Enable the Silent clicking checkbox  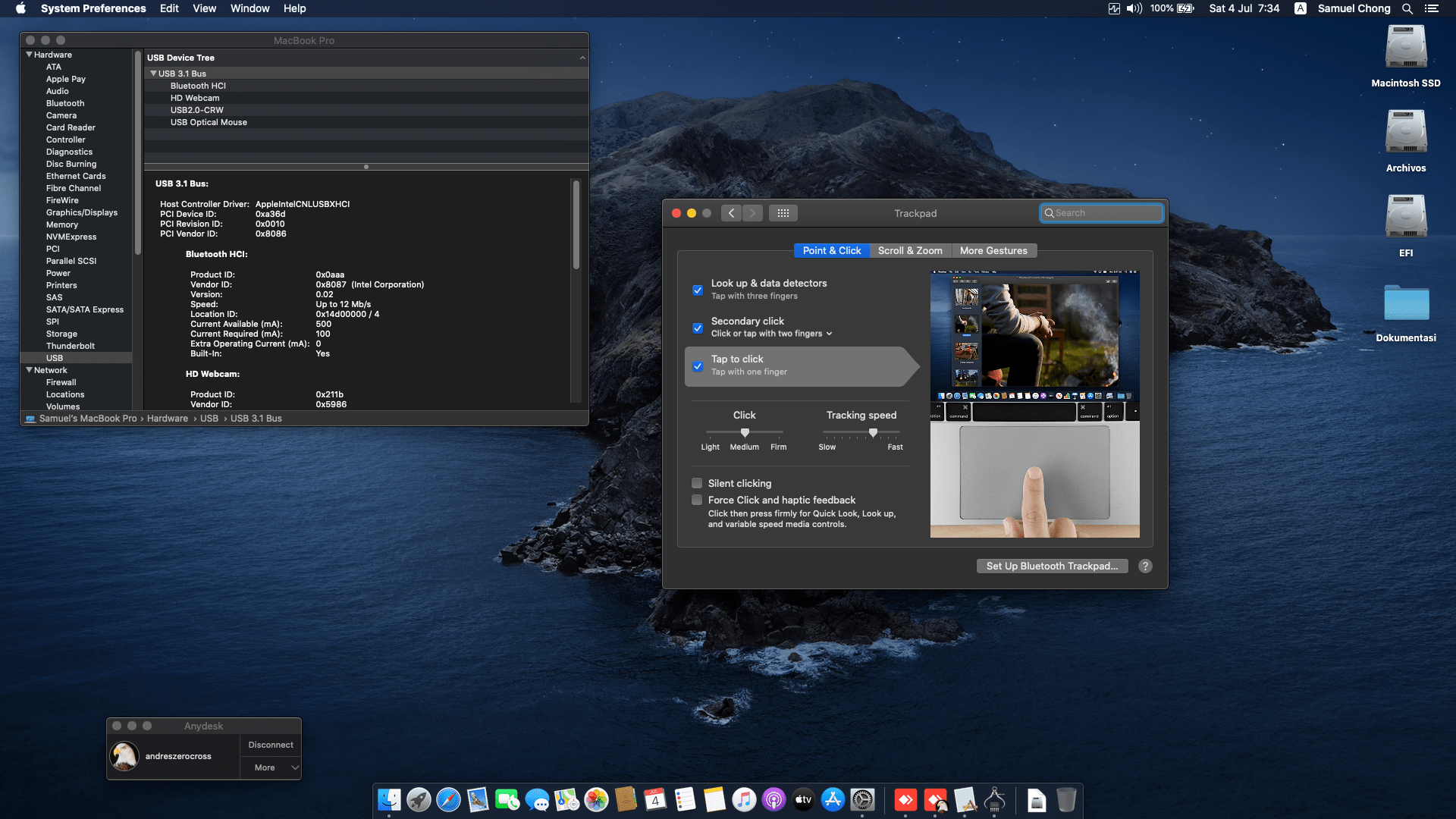(x=697, y=483)
